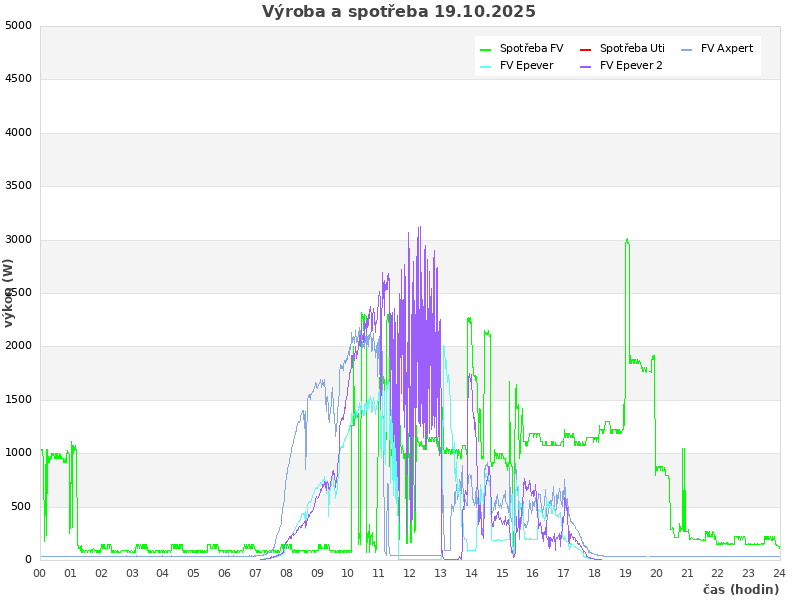Click the red Spotřeba Uti legend line
Viewport: 800px width, 600px height.
click(x=586, y=49)
